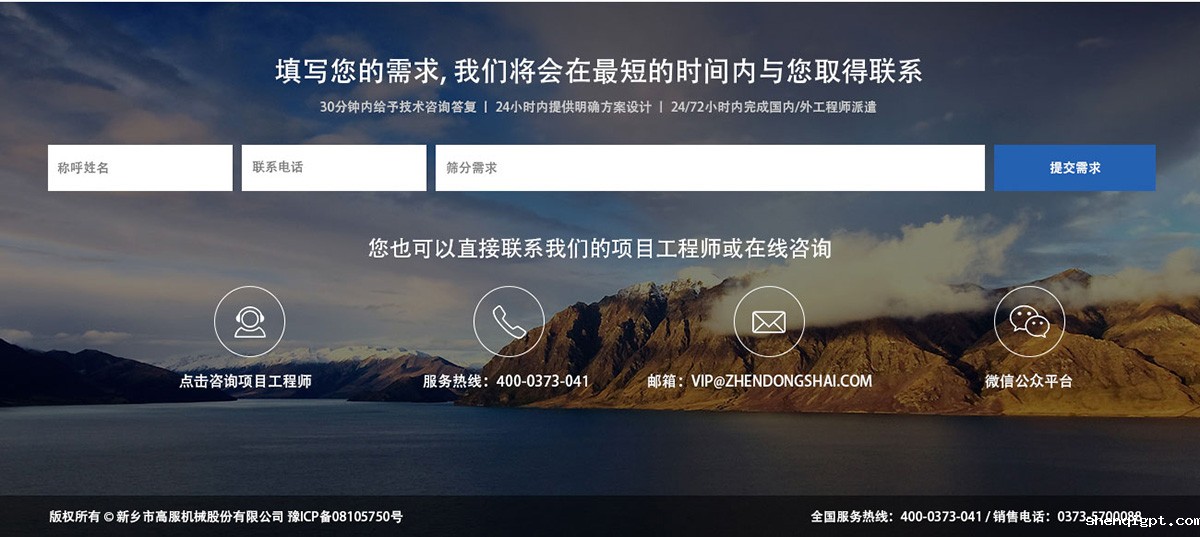This screenshot has width=1200, height=537.
Task: Focus the 称呼姓名 name input field
Action: [x=140, y=168]
